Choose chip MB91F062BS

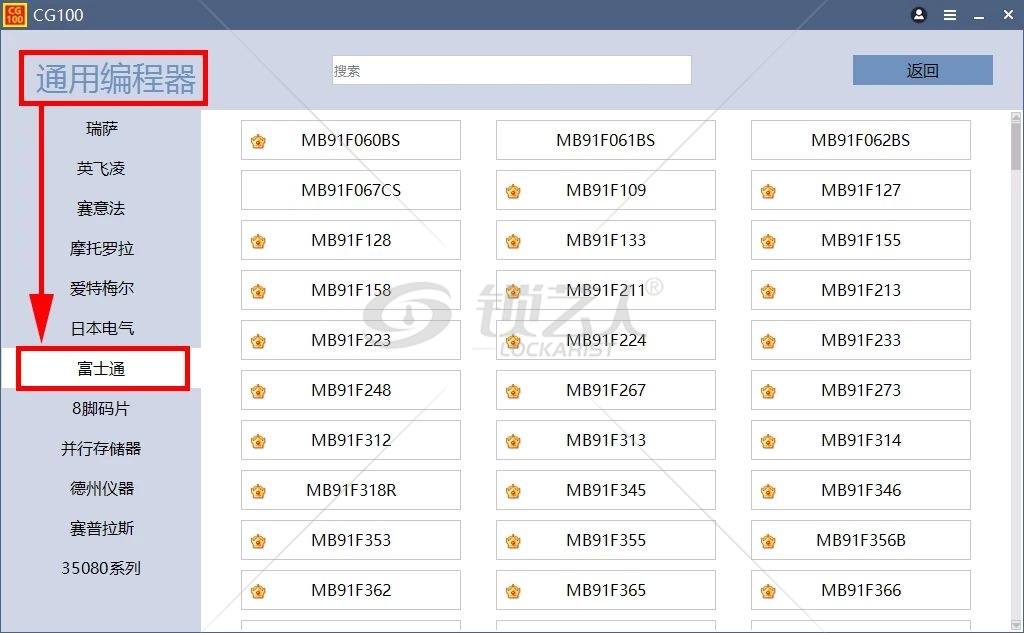click(x=861, y=140)
